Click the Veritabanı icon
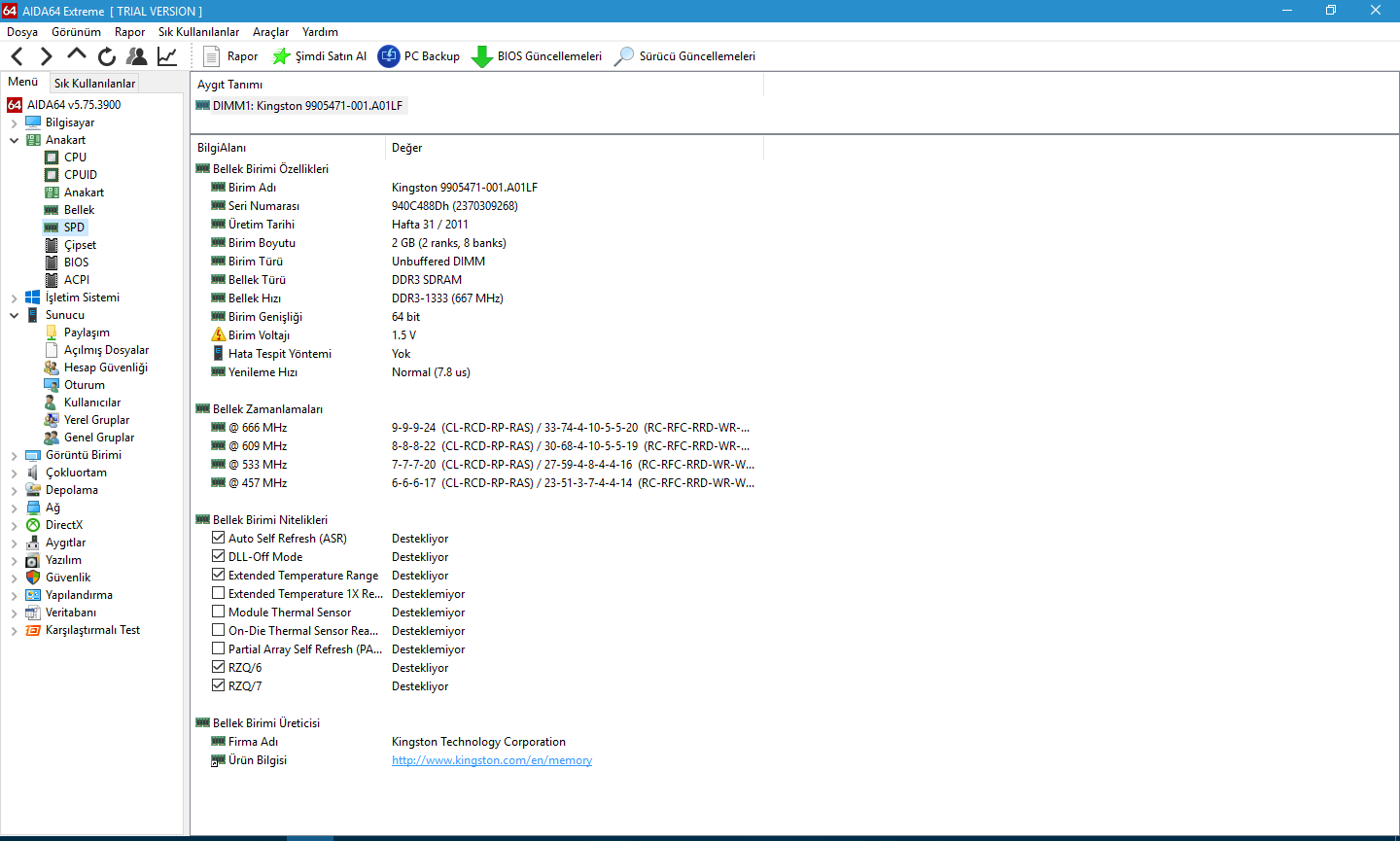1400x841 pixels. [33, 613]
